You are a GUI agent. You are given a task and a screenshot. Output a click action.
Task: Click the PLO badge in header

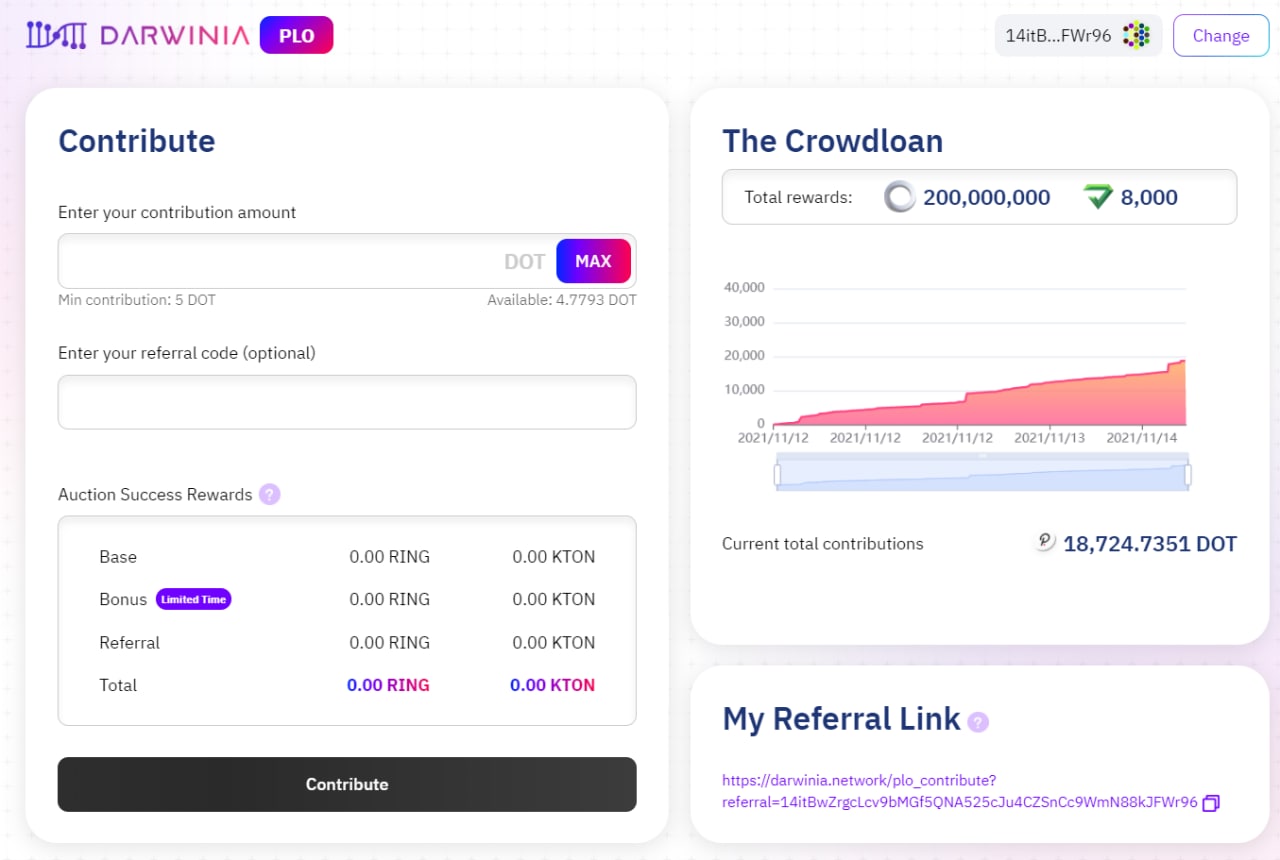pos(296,35)
